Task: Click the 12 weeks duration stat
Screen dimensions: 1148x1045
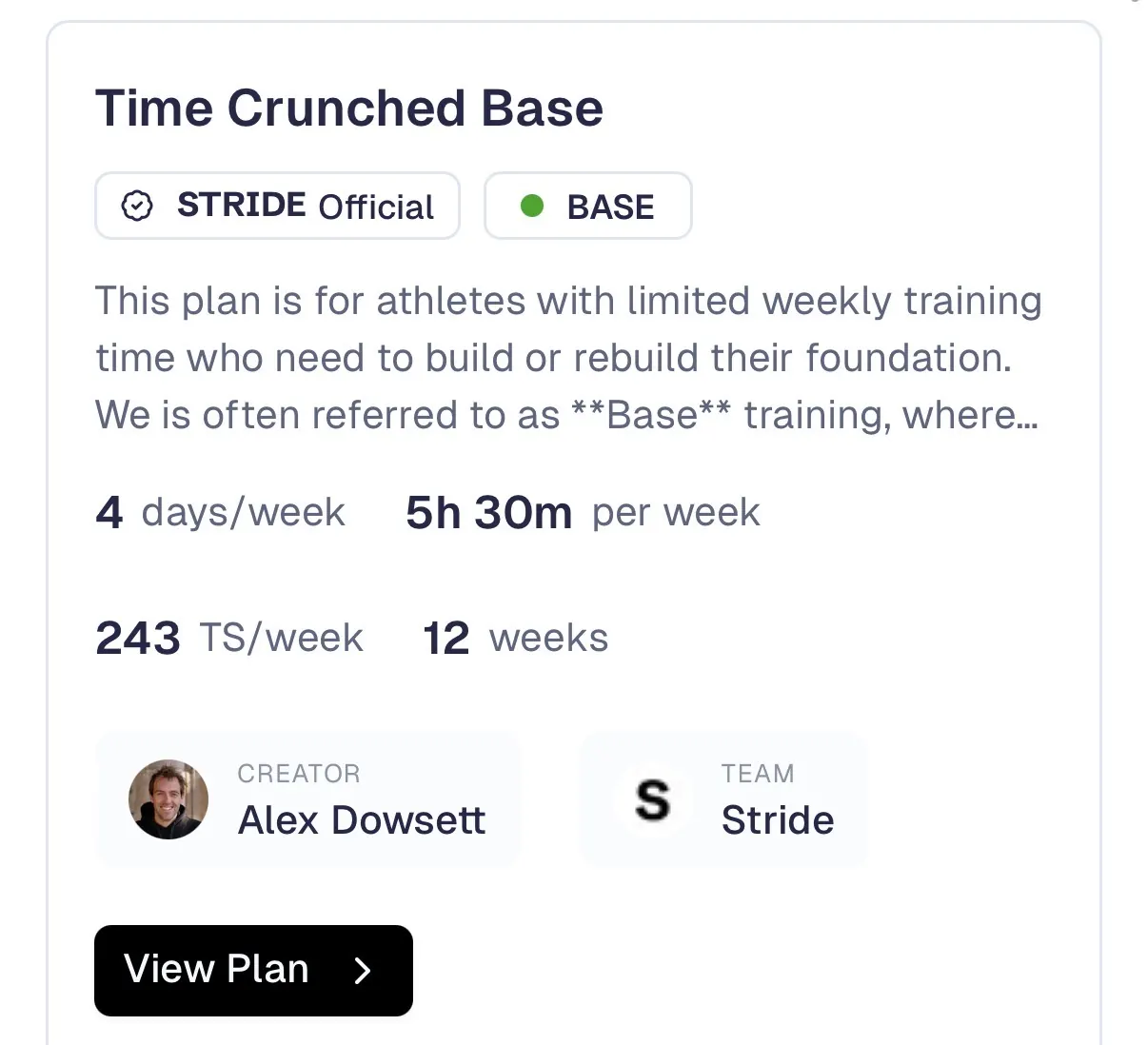Action: pyautogui.click(x=515, y=639)
